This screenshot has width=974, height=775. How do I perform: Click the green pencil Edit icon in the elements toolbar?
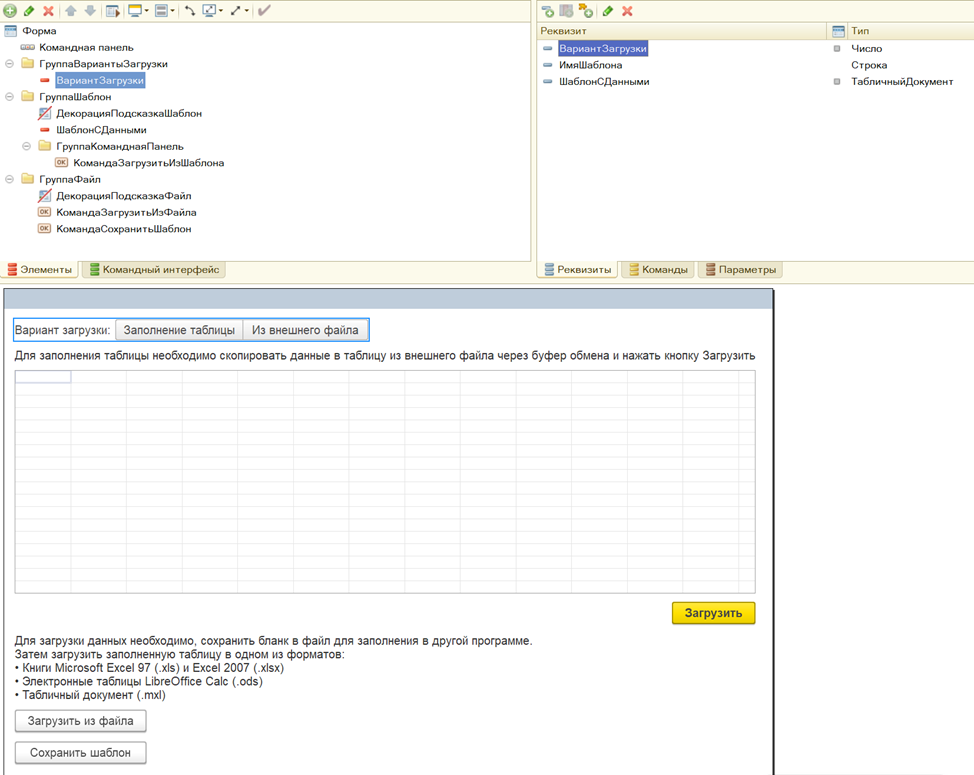[x=29, y=11]
